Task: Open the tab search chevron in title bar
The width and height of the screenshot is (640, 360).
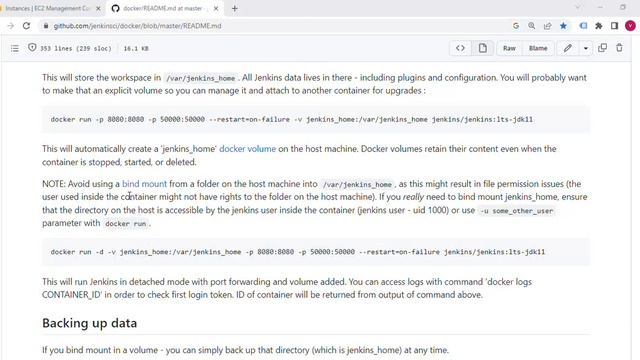Action: coord(578,7)
